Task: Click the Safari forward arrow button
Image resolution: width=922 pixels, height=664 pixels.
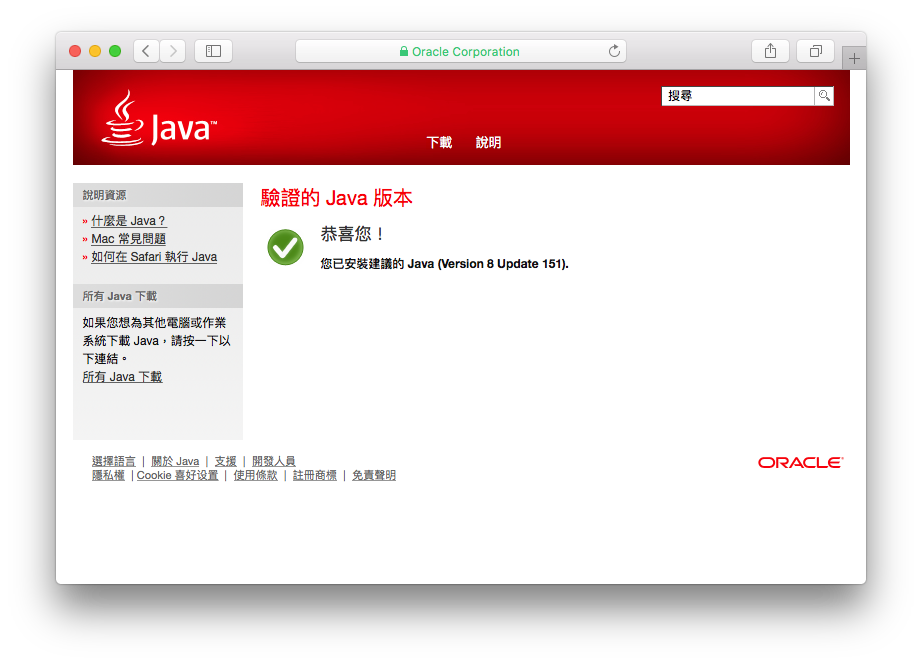Action: [x=172, y=51]
